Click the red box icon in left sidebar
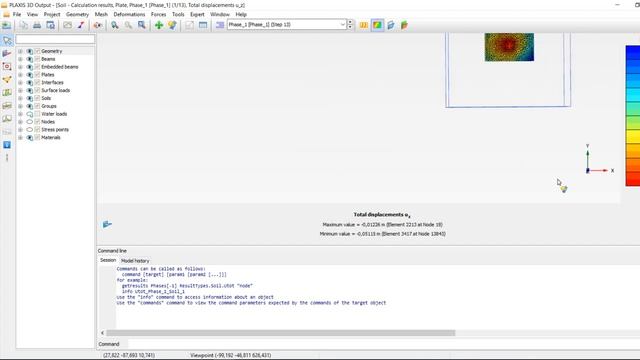The image size is (640, 360). (7, 67)
